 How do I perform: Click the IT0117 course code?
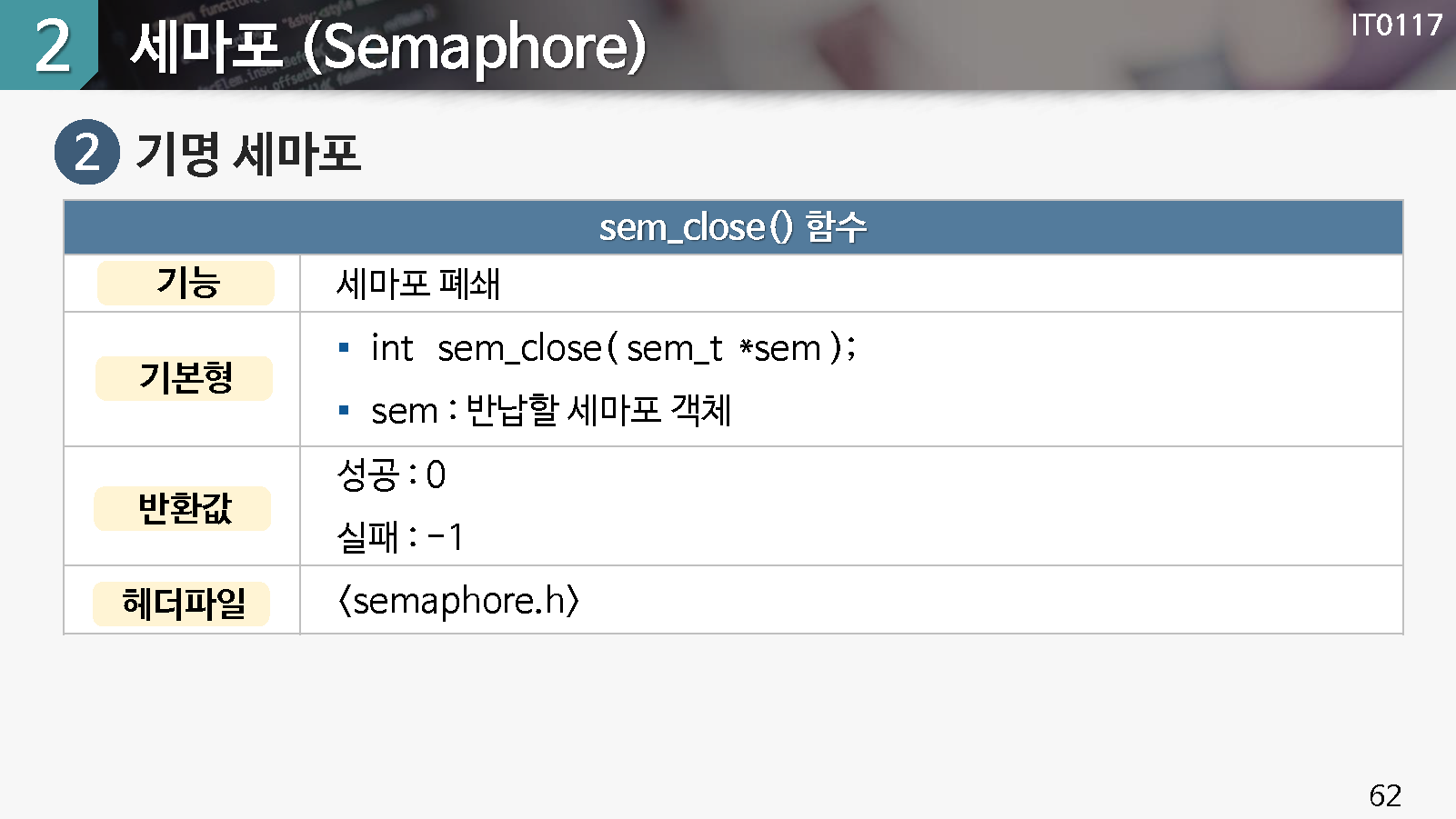[1396, 25]
